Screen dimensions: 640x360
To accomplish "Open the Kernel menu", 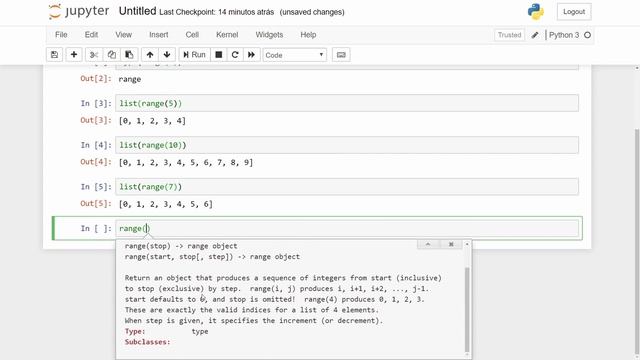I will 227,35.
